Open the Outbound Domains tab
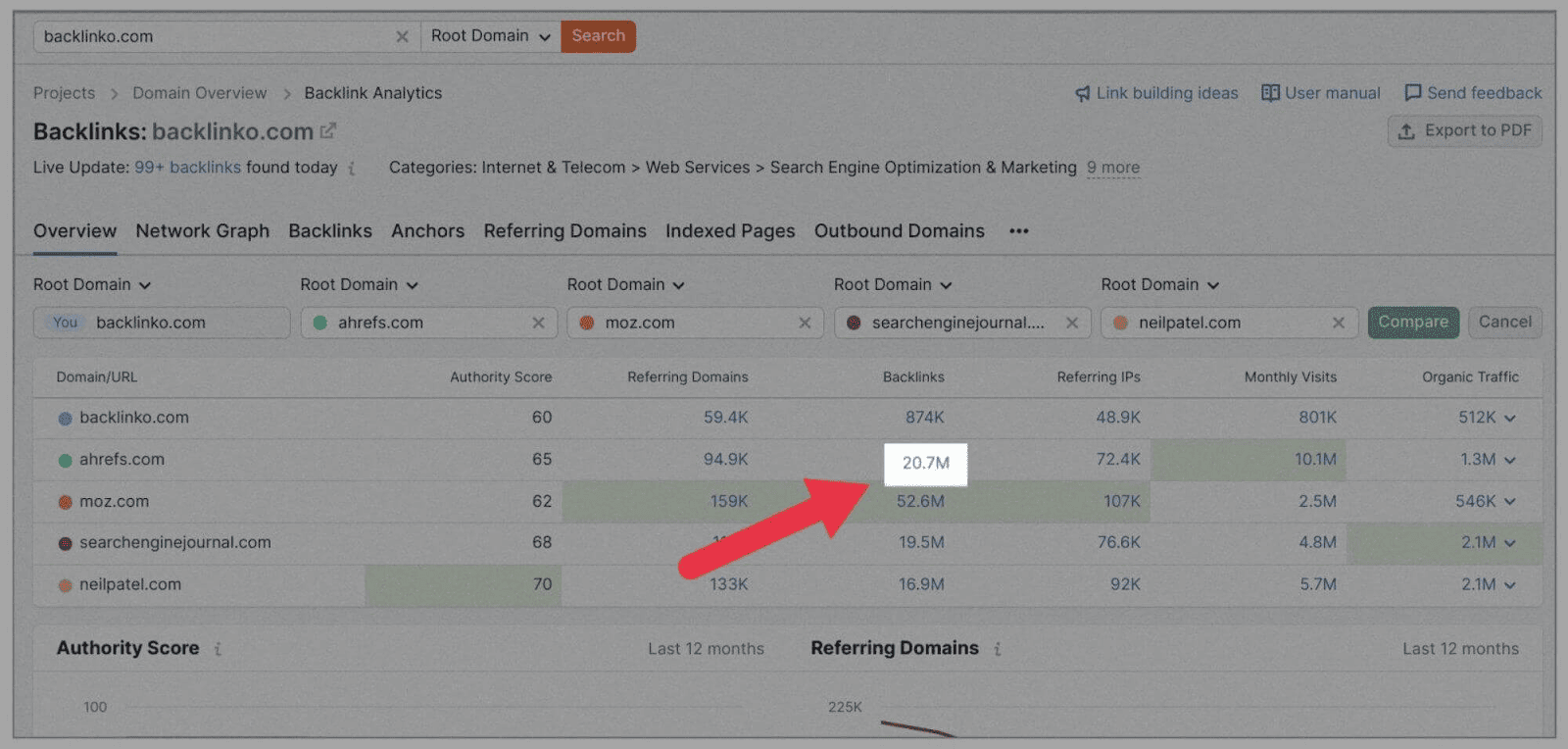The image size is (1568, 749). (899, 231)
